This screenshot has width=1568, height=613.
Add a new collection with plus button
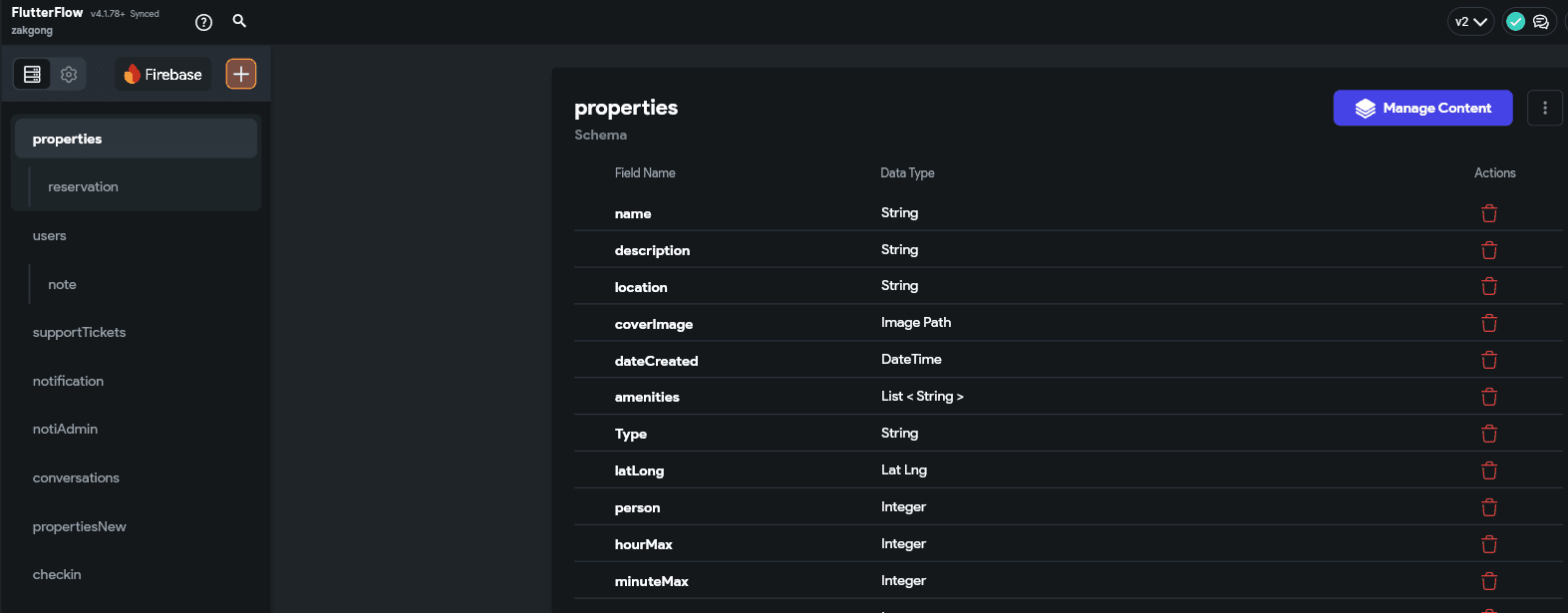[241, 75]
